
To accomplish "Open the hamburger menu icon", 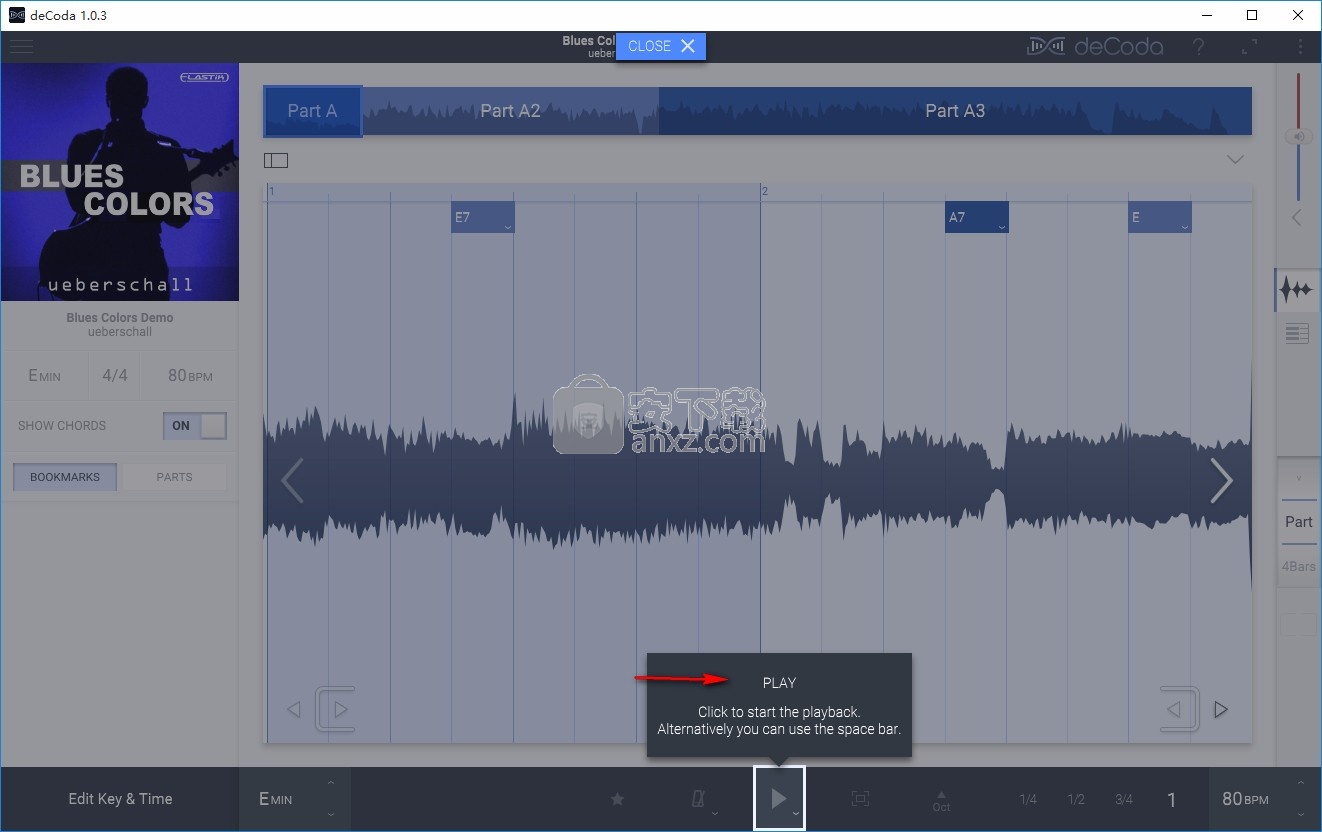I will 21,47.
